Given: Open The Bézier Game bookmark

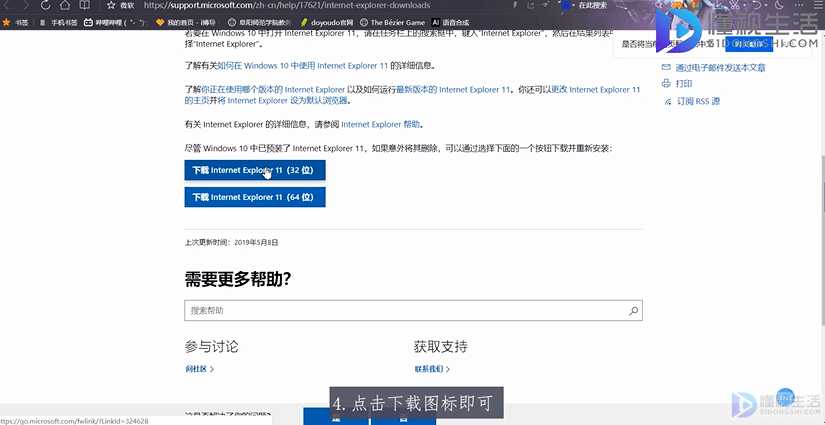Looking at the screenshot, I should [x=393, y=23].
